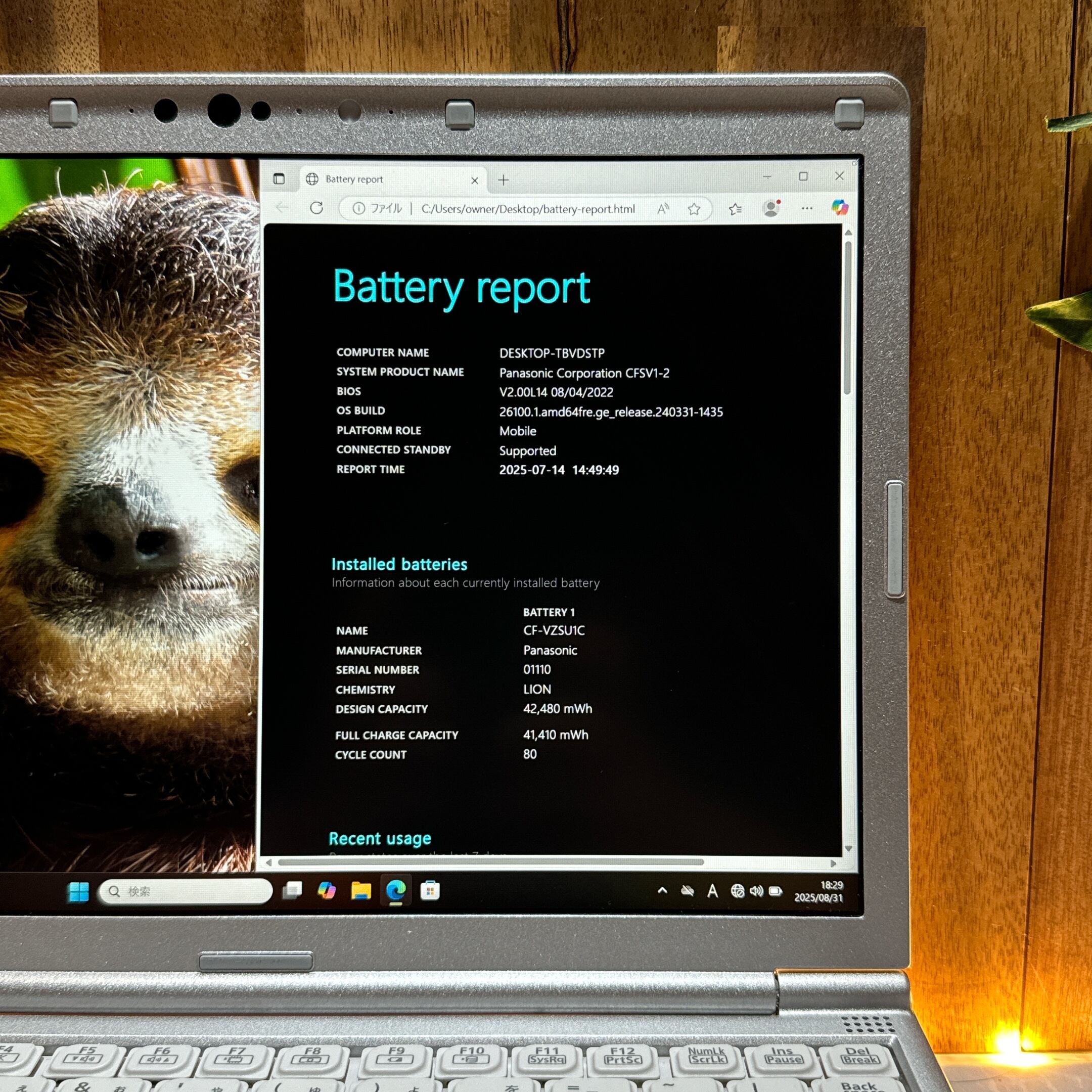Click the Read aloud icon in address bar
This screenshot has height=1092, width=1092.
click(663, 209)
